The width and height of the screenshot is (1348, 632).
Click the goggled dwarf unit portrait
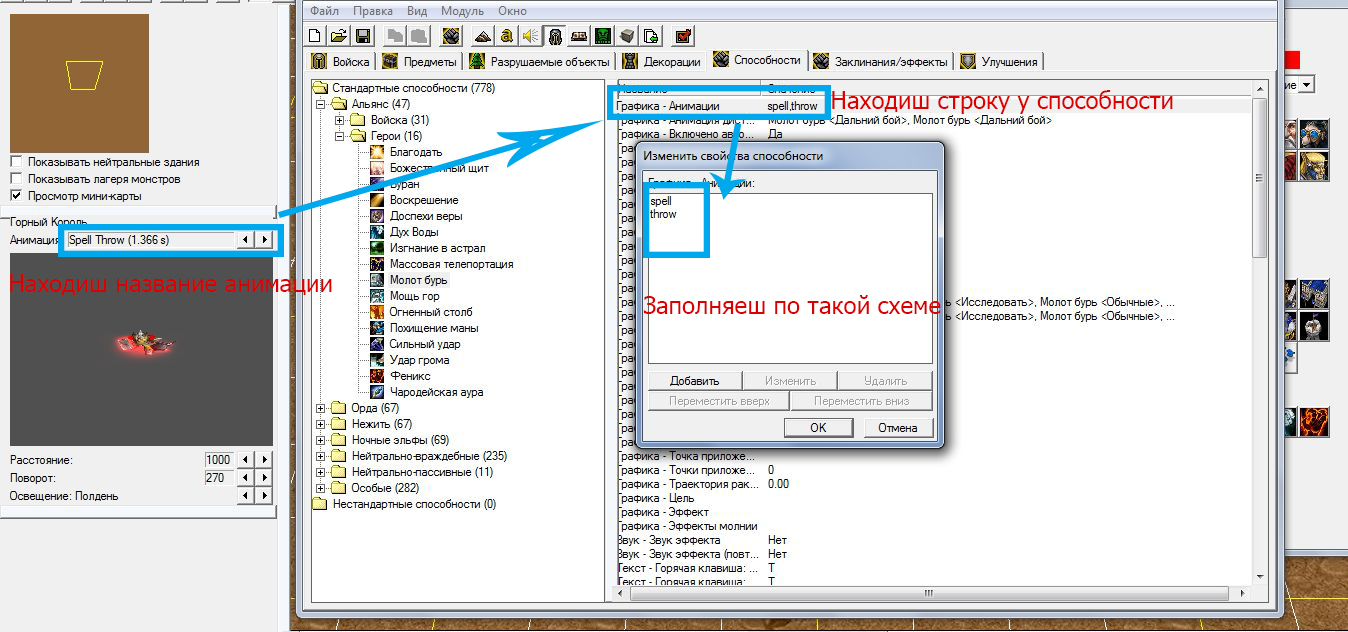point(1314,133)
